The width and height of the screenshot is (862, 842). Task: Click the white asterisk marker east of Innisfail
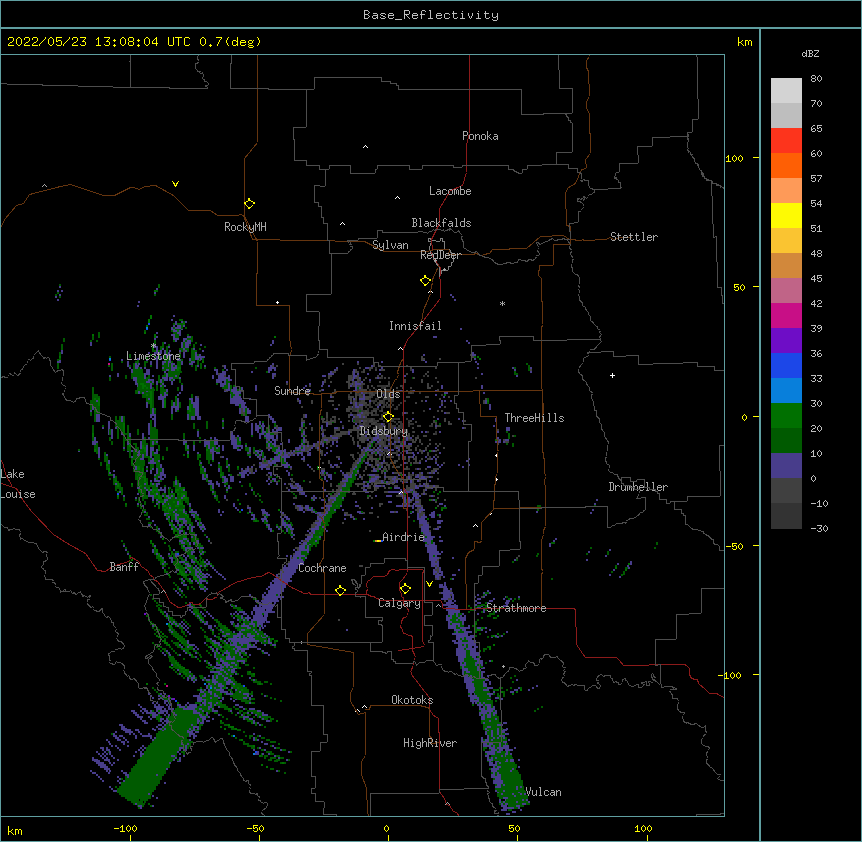(502, 303)
